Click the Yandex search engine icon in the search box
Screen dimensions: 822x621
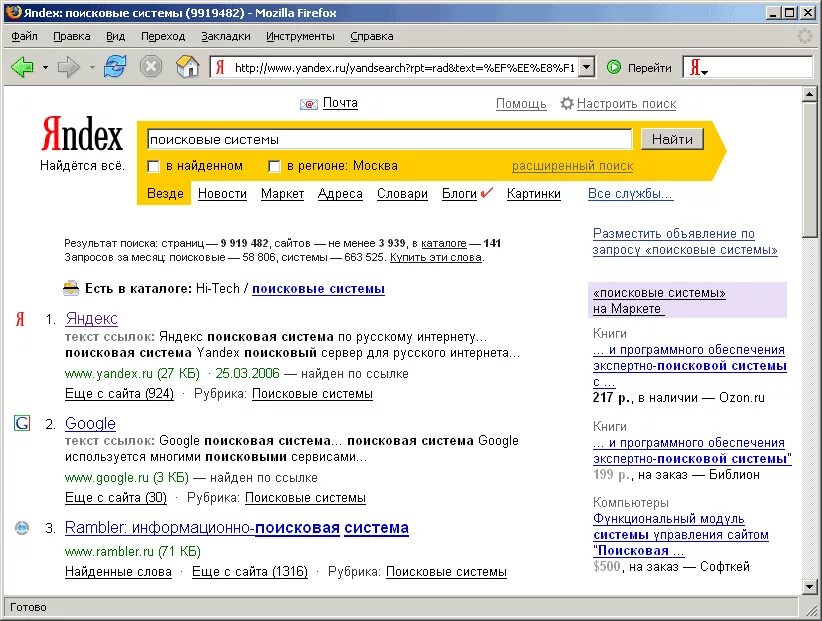click(x=695, y=68)
